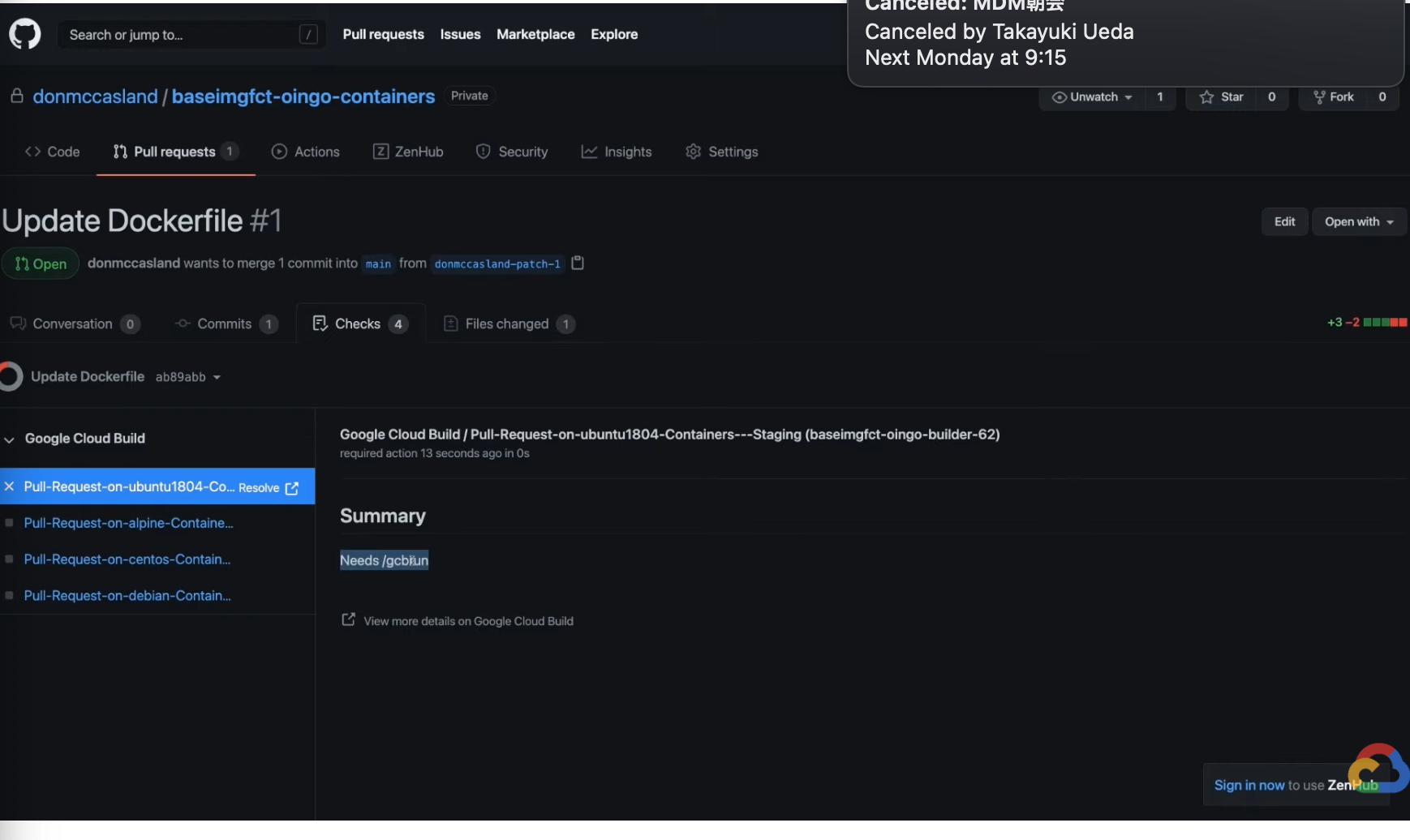1410x840 pixels.
Task: Click the Star icon button
Action: [1221, 97]
